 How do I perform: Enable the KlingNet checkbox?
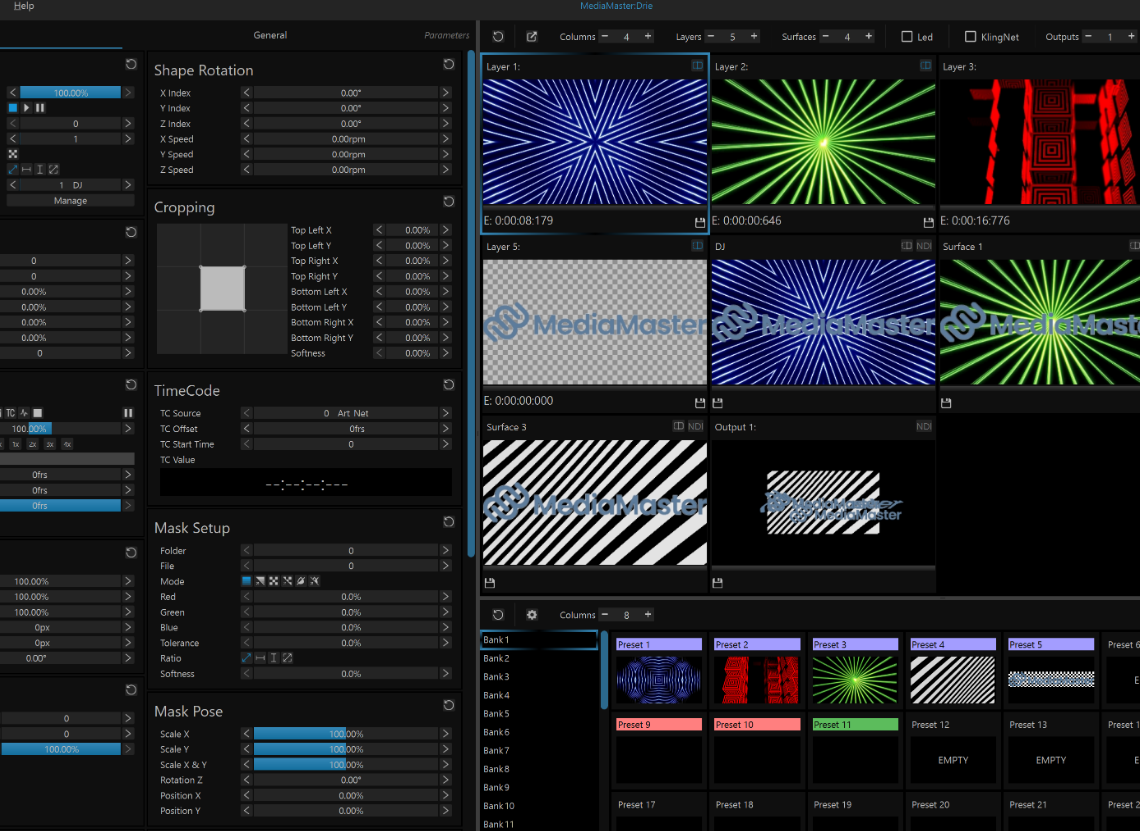click(x=970, y=36)
